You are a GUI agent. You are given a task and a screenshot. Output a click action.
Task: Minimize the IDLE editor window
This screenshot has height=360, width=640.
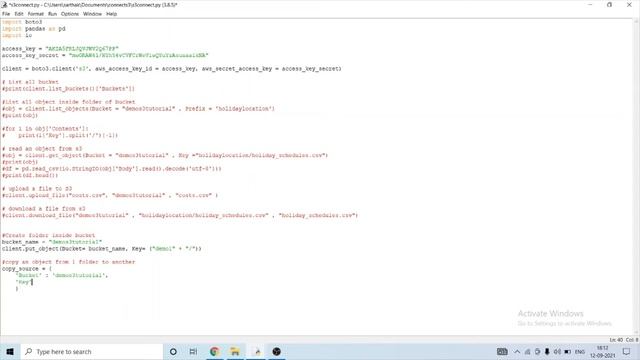click(590, 5)
